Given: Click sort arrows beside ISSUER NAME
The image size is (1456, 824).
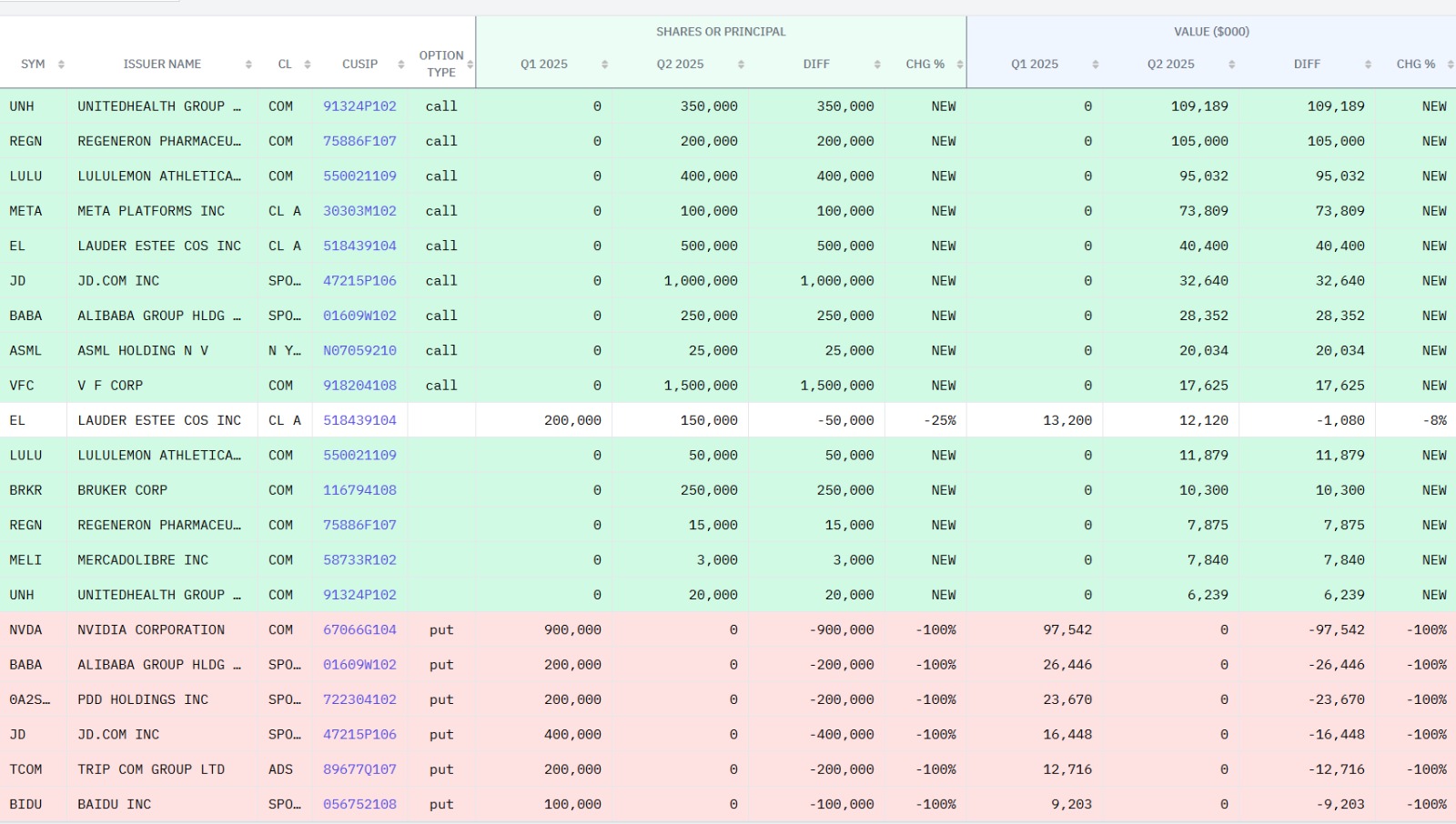Looking at the screenshot, I should (x=248, y=65).
